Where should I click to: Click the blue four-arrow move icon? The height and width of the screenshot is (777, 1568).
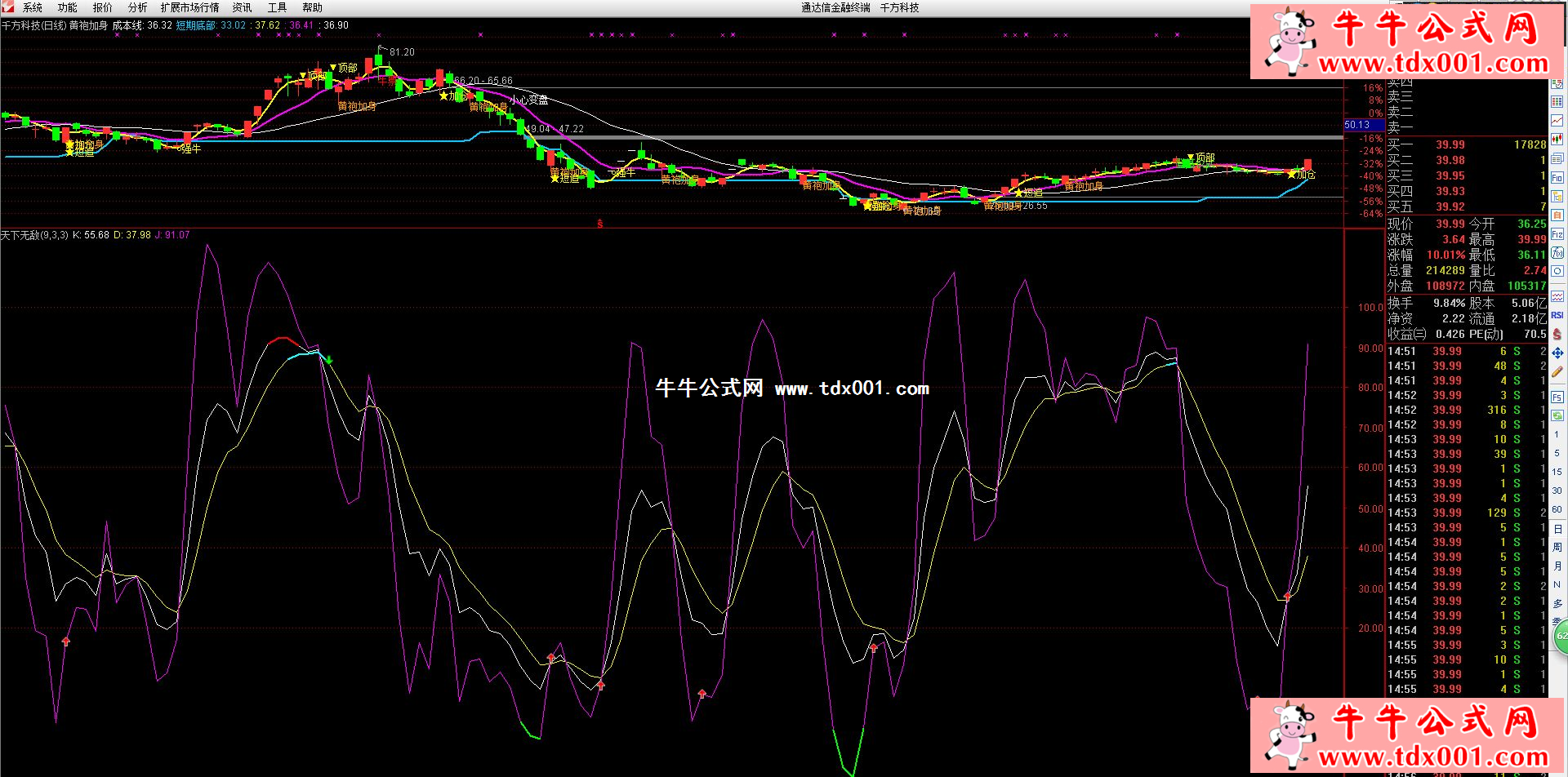pyautogui.click(x=1557, y=353)
